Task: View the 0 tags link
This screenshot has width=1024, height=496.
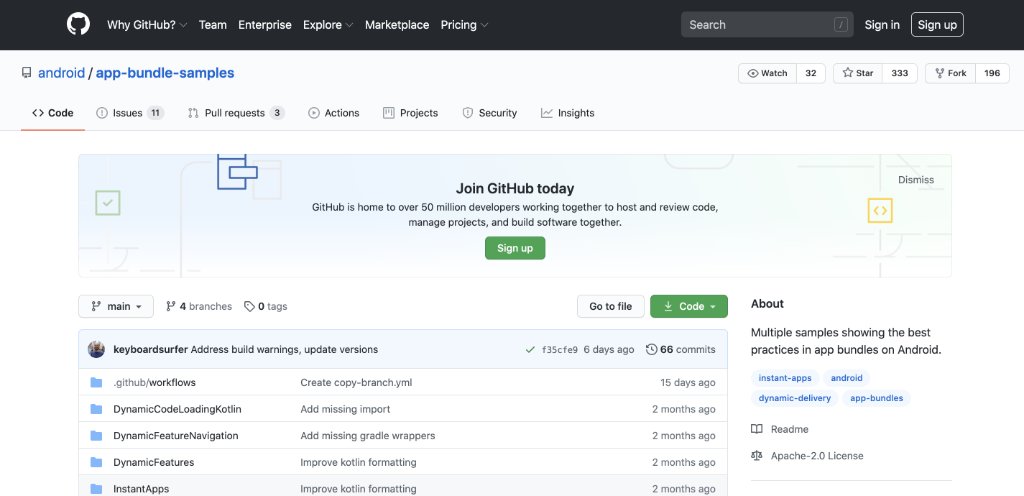Action: 265,306
